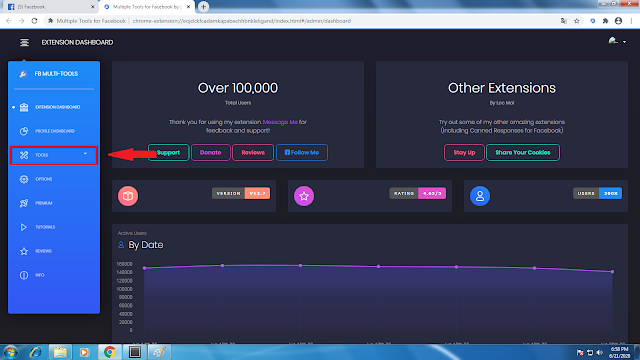Open the Reviews star icon in sidebar
640x360 pixels.
(x=24, y=251)
